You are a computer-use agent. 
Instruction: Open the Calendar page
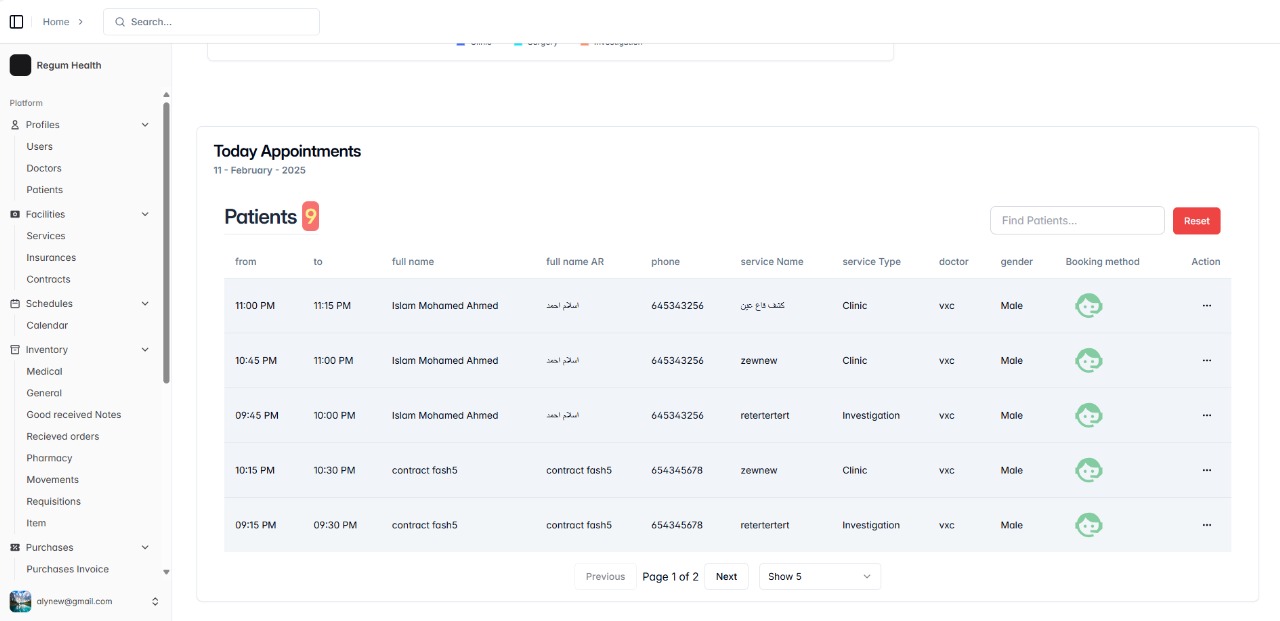[47, 325]
